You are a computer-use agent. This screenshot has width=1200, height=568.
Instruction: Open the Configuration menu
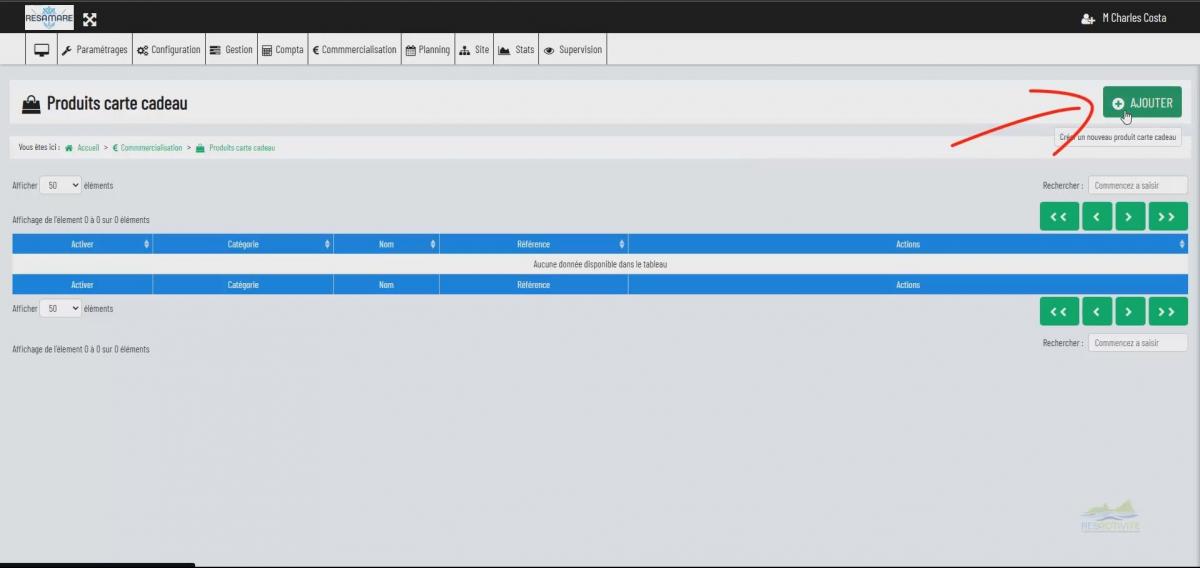tap(168, 50)
